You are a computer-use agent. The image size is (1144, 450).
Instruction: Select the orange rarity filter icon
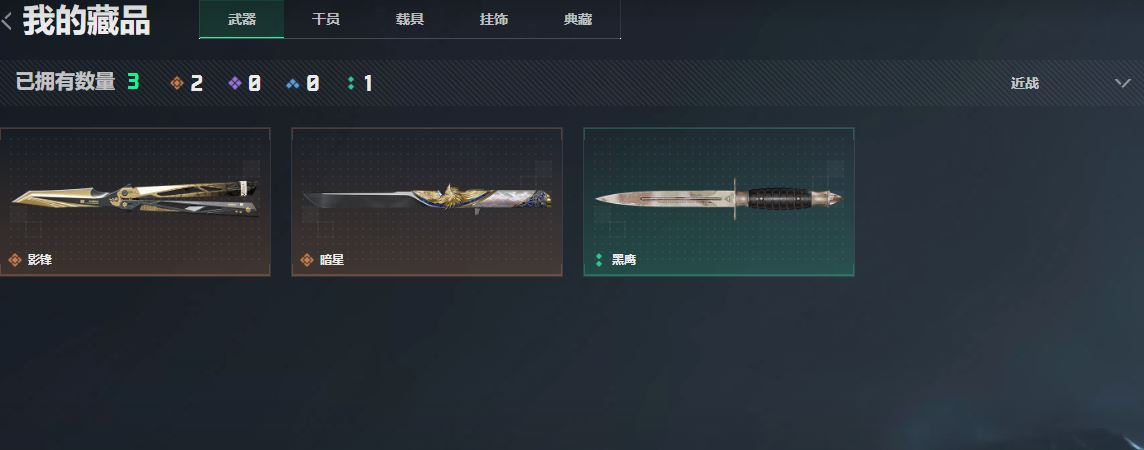click(x=176, y=83)
